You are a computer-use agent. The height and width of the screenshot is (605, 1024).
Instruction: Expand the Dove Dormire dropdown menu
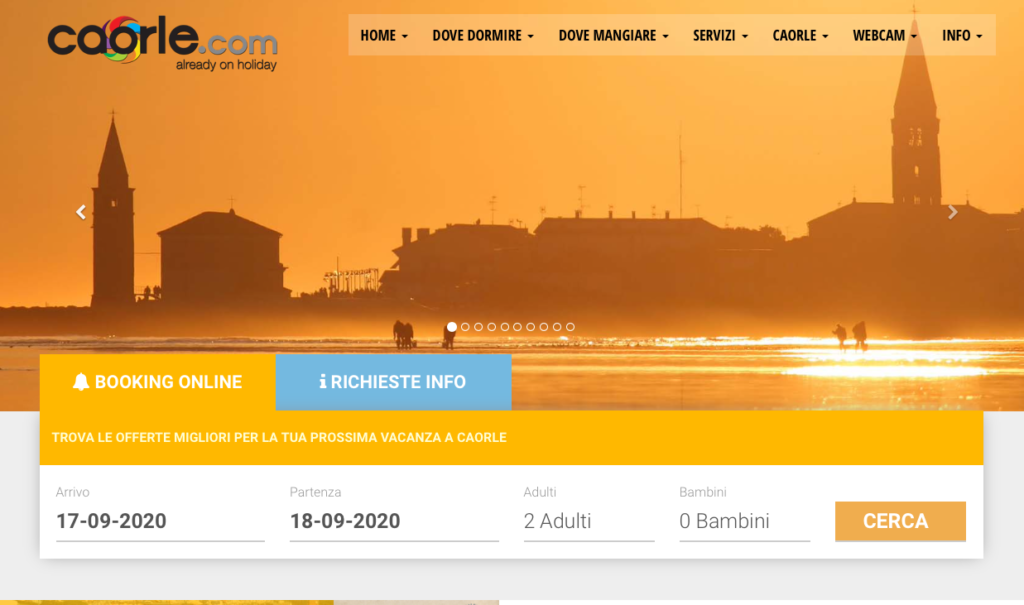coord(483,35)
